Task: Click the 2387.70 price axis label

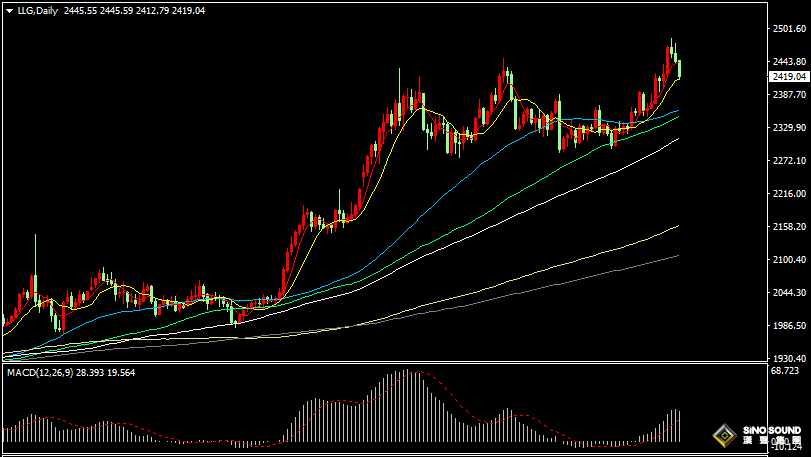Action: click(x=789, y=95)
